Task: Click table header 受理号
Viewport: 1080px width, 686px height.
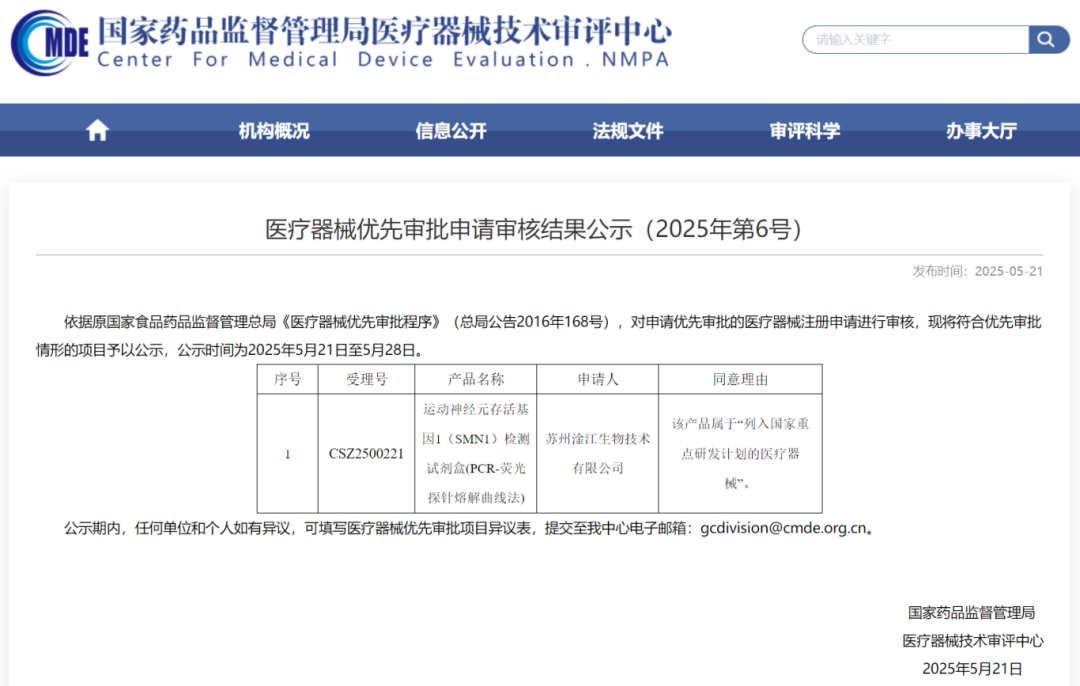Action: tap(366, 380)
